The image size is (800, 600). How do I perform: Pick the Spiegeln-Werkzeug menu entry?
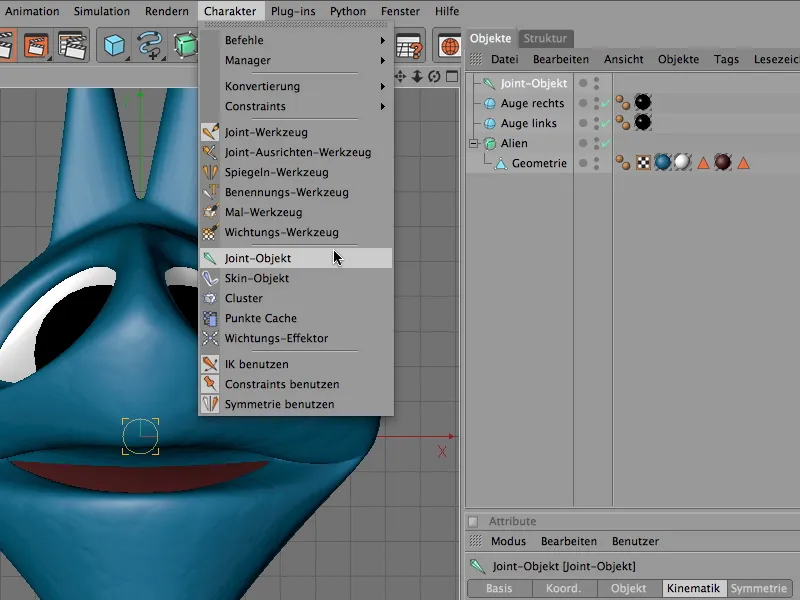point(296,172)
